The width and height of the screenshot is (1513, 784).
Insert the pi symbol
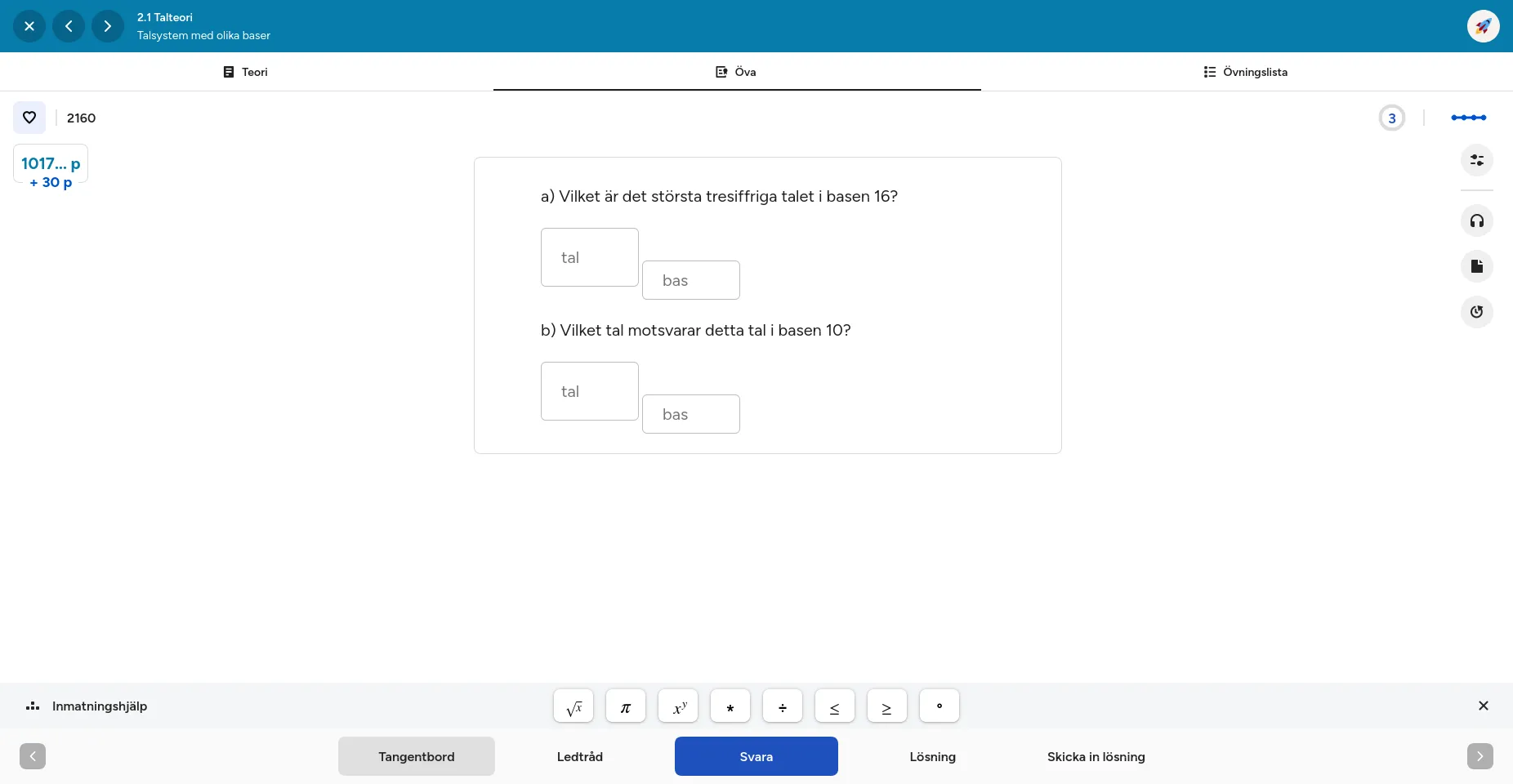click(x=626, y=706)
